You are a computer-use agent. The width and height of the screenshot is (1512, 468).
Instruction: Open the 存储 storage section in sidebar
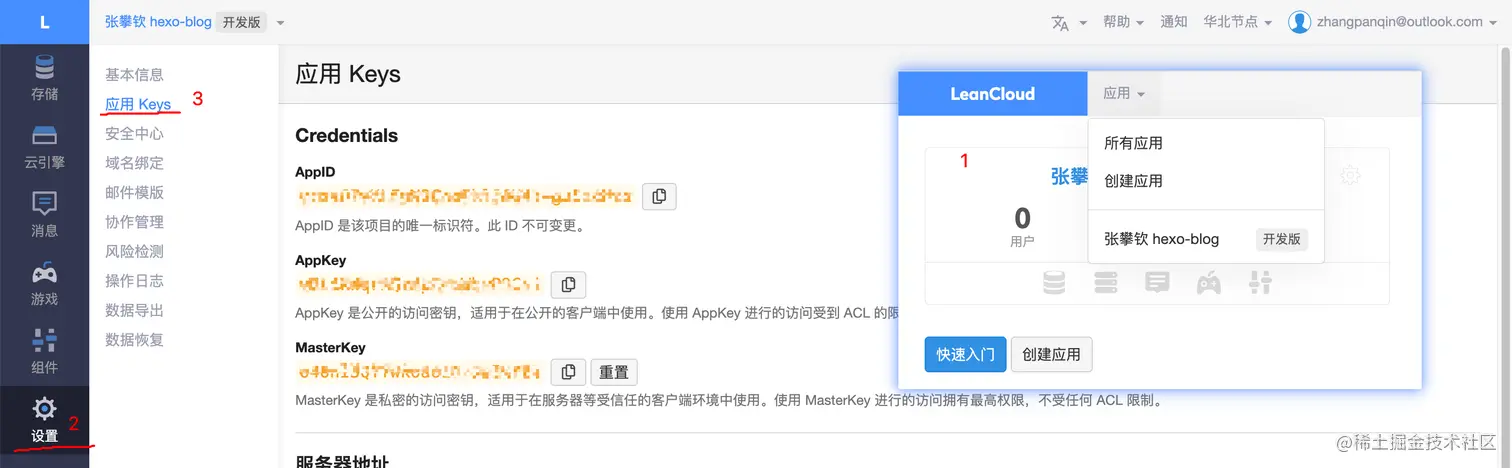point(44,79)
